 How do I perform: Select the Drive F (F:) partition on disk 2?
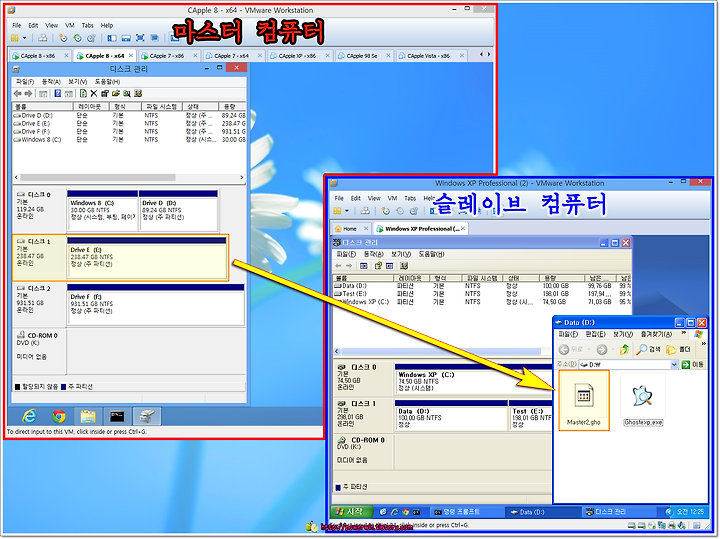(156, 304)
